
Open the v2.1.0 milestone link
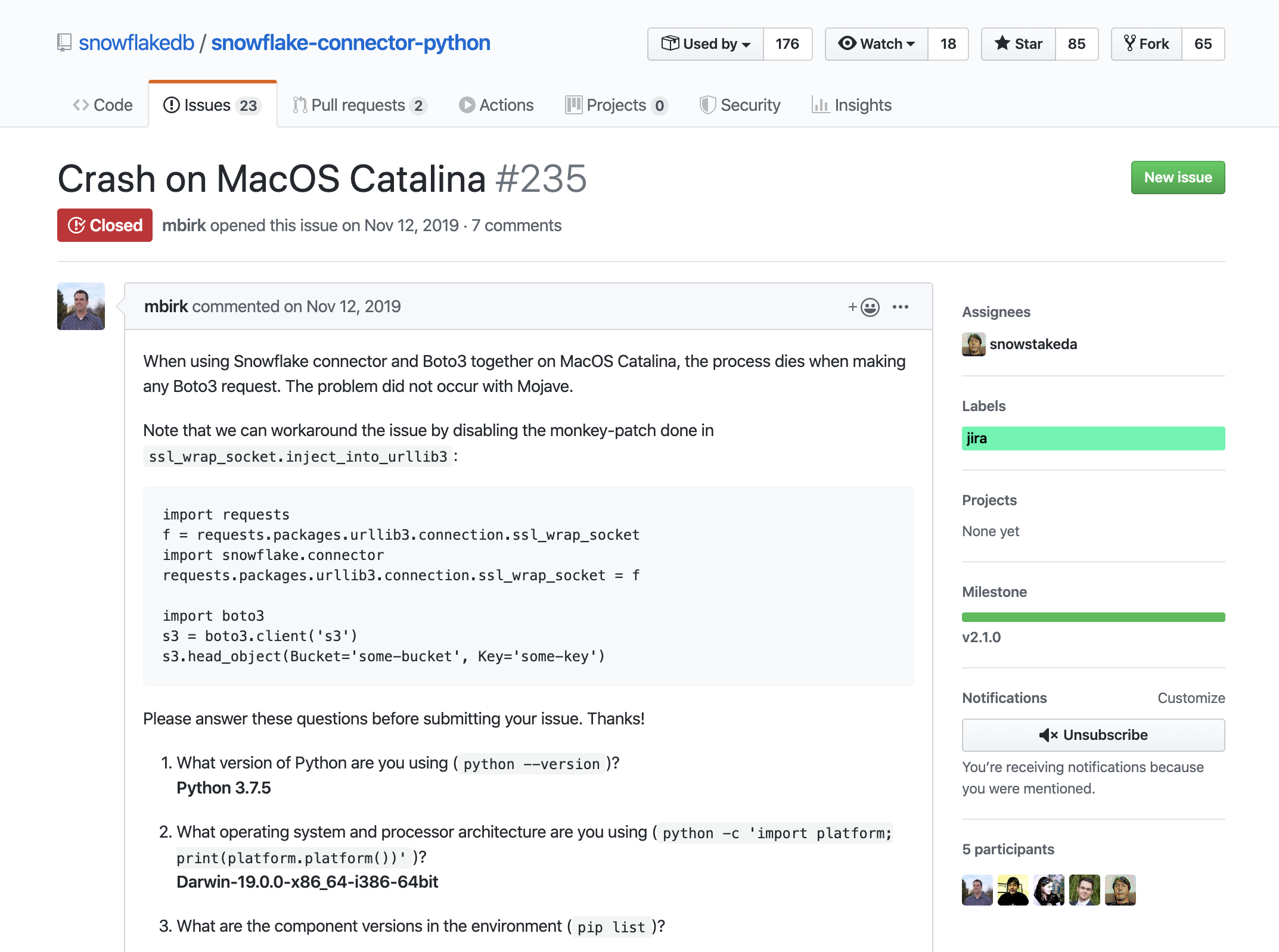(981, 637)
